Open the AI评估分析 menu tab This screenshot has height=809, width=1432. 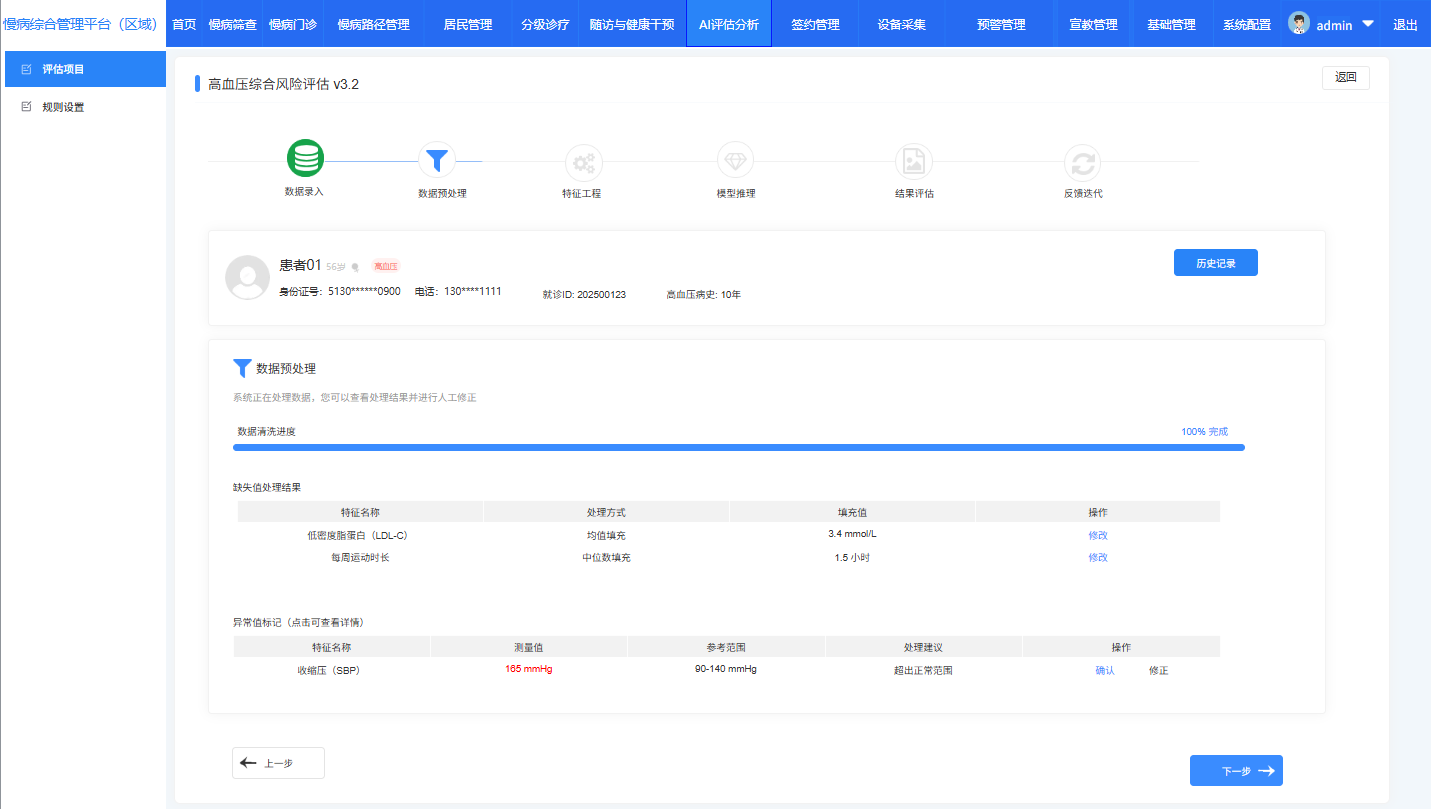point(728,24)
